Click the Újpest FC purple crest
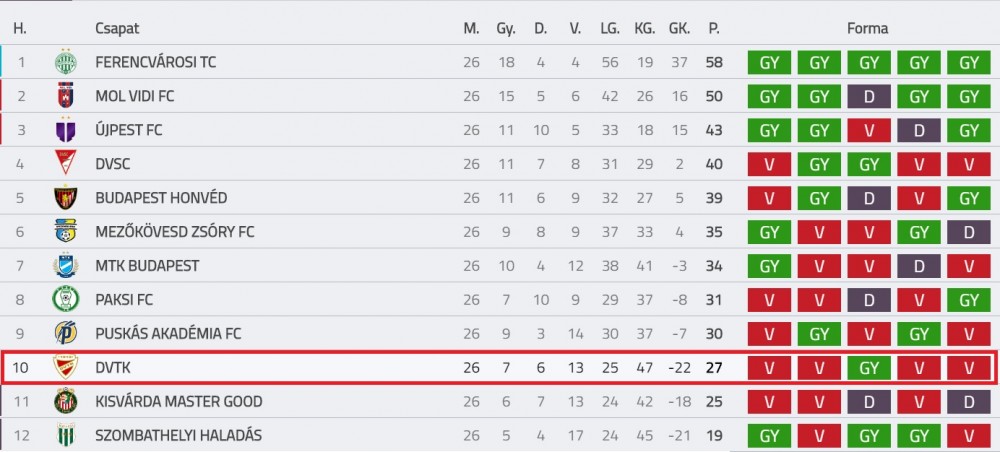The width and height of the screenshot is (1000, 452). [x=65, y=130]
